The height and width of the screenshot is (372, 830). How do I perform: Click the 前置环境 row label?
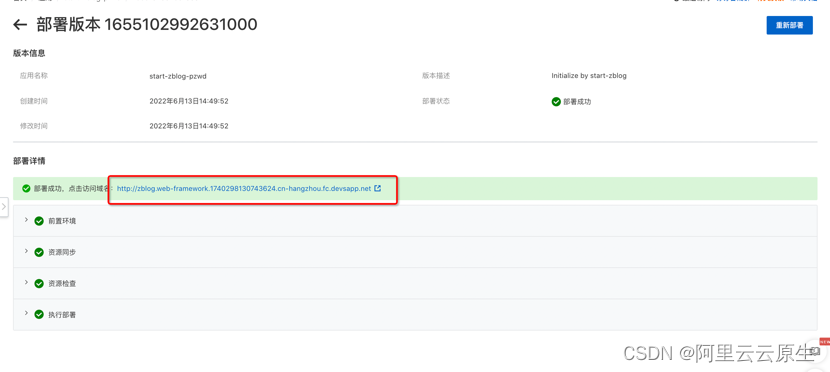62,221
